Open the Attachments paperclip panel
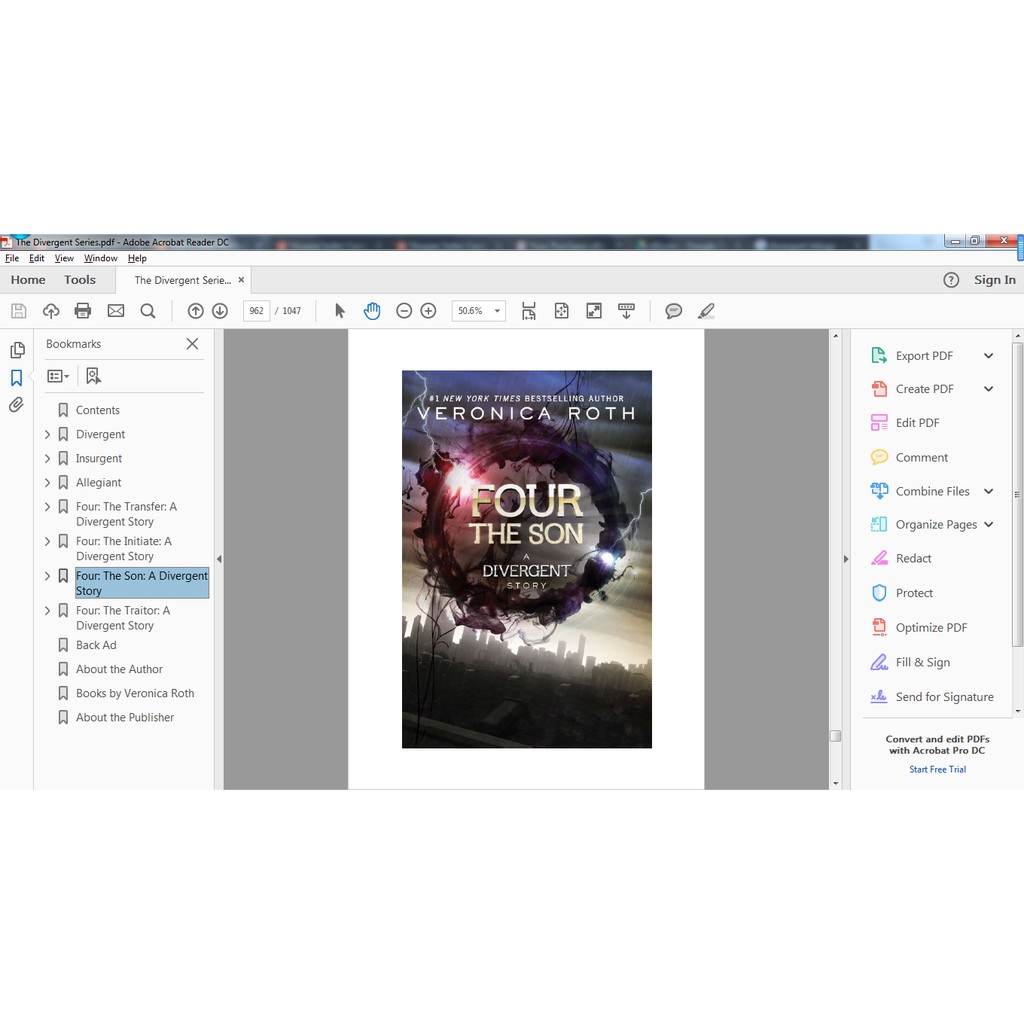Screen dimensions: 1024x1024 click(16, 405)
